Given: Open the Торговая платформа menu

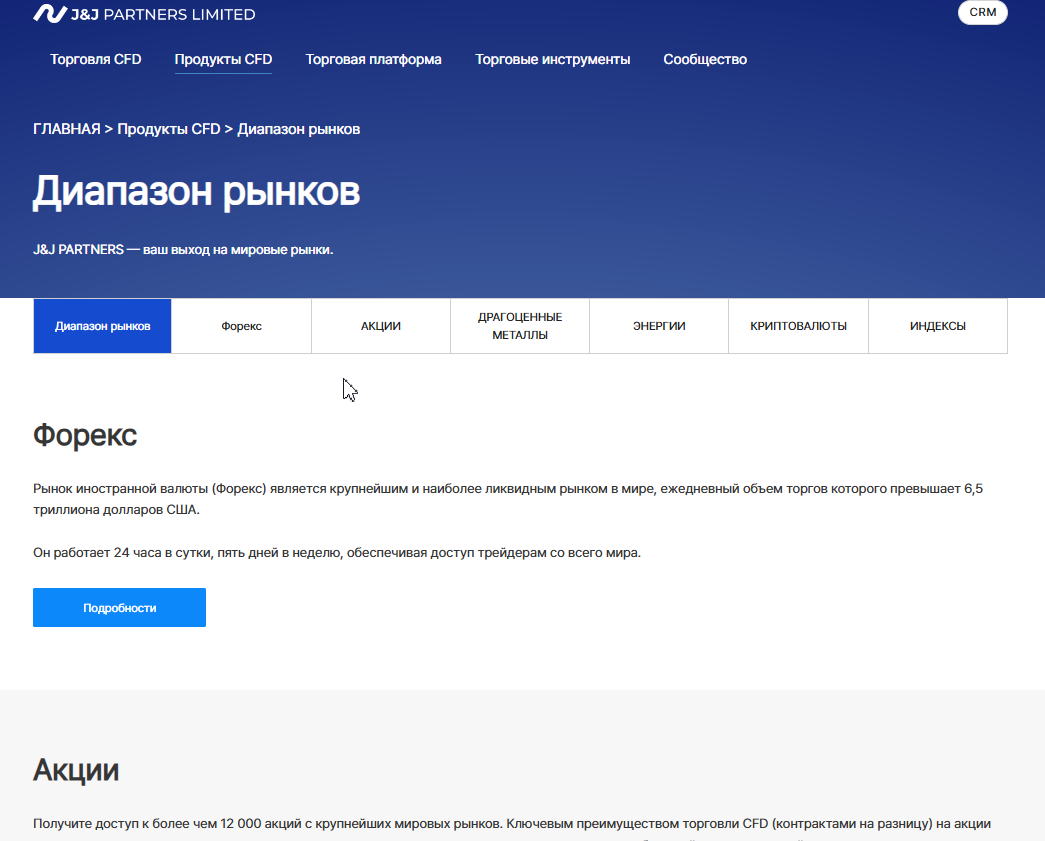Looking at the screenshot, I should point(373,59).
